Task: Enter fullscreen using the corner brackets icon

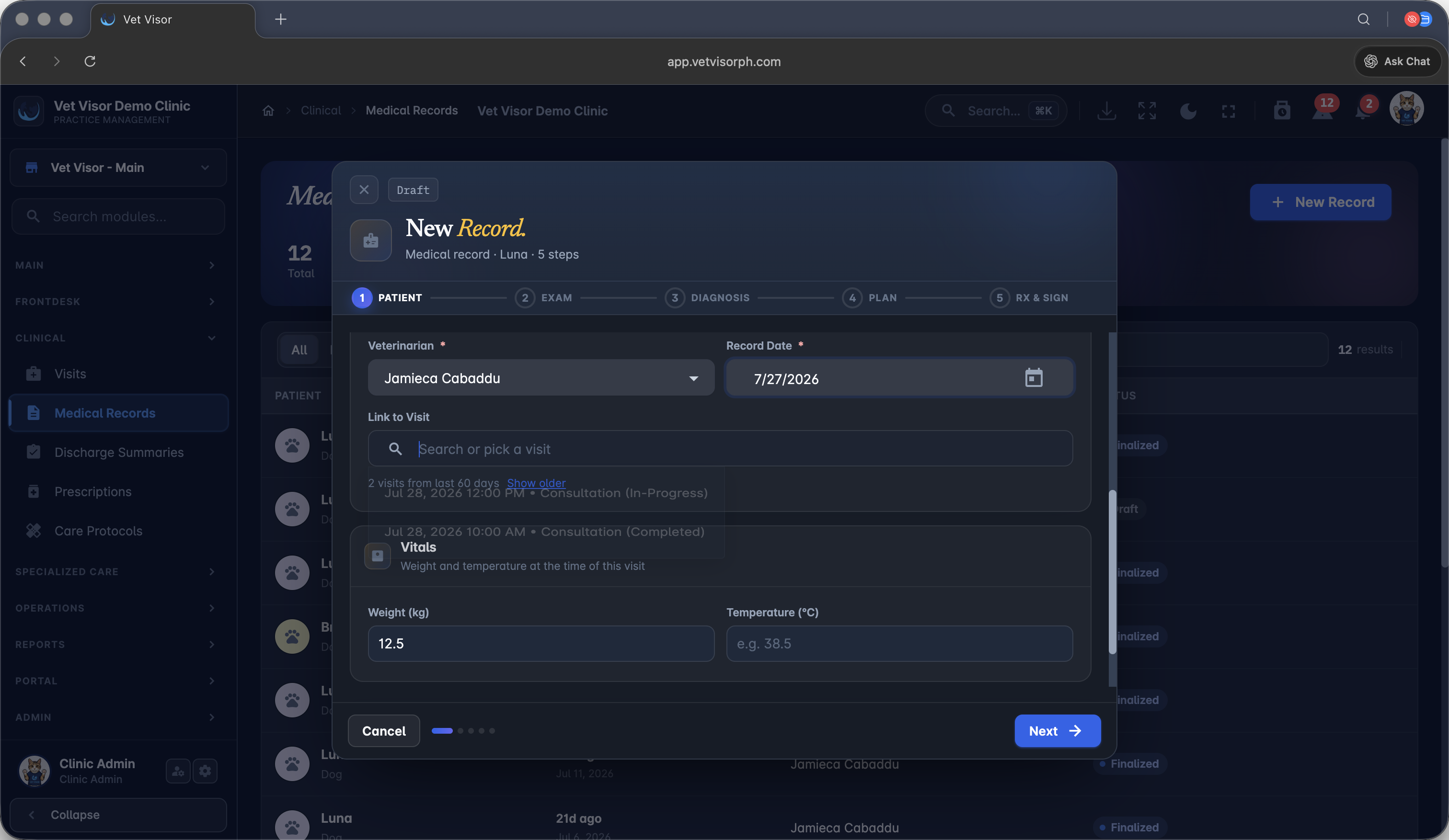Action: [x=1228, y=111]
